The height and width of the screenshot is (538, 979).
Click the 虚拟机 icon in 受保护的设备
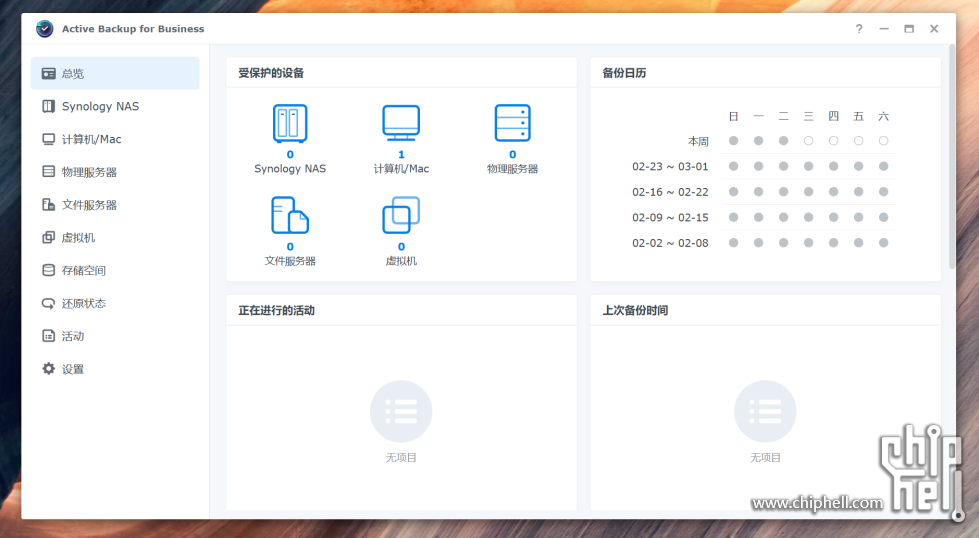[x=401, y=215]
